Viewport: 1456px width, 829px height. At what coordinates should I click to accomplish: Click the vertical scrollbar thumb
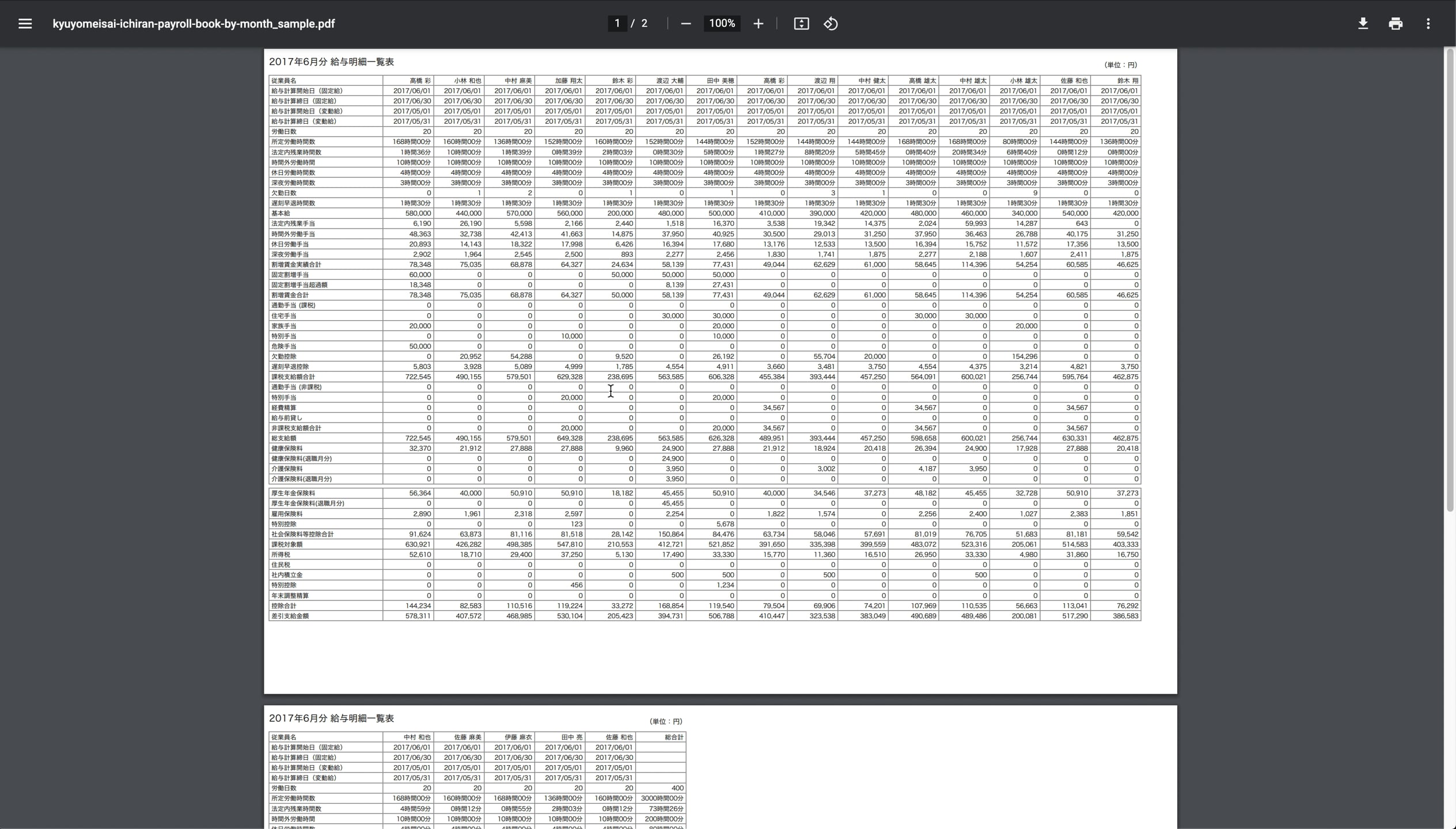(1450, 279)
